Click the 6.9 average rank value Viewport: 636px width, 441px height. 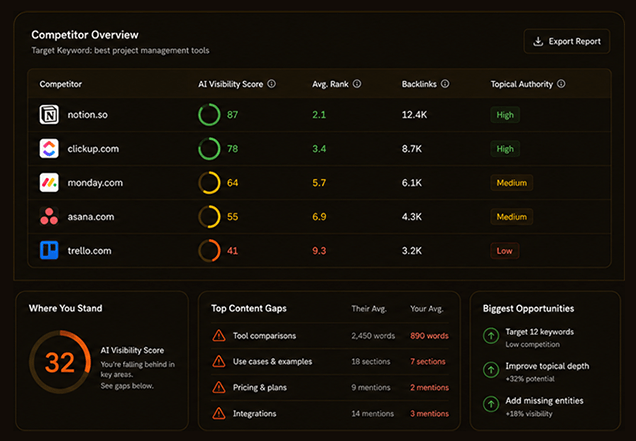(319, 217)
